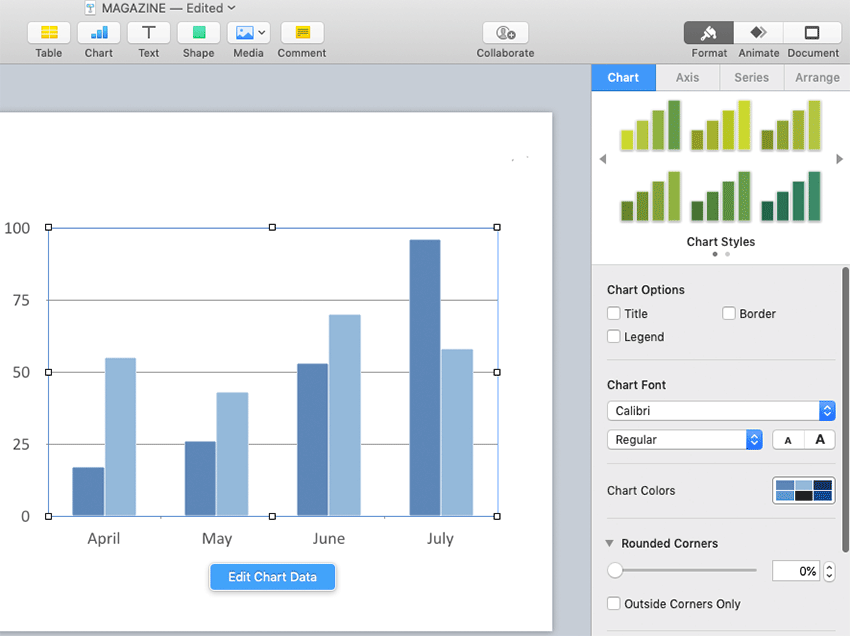Collapse the Rounded Corners section
This screenshot has width=850, height=636.
[x=610, y=544]
